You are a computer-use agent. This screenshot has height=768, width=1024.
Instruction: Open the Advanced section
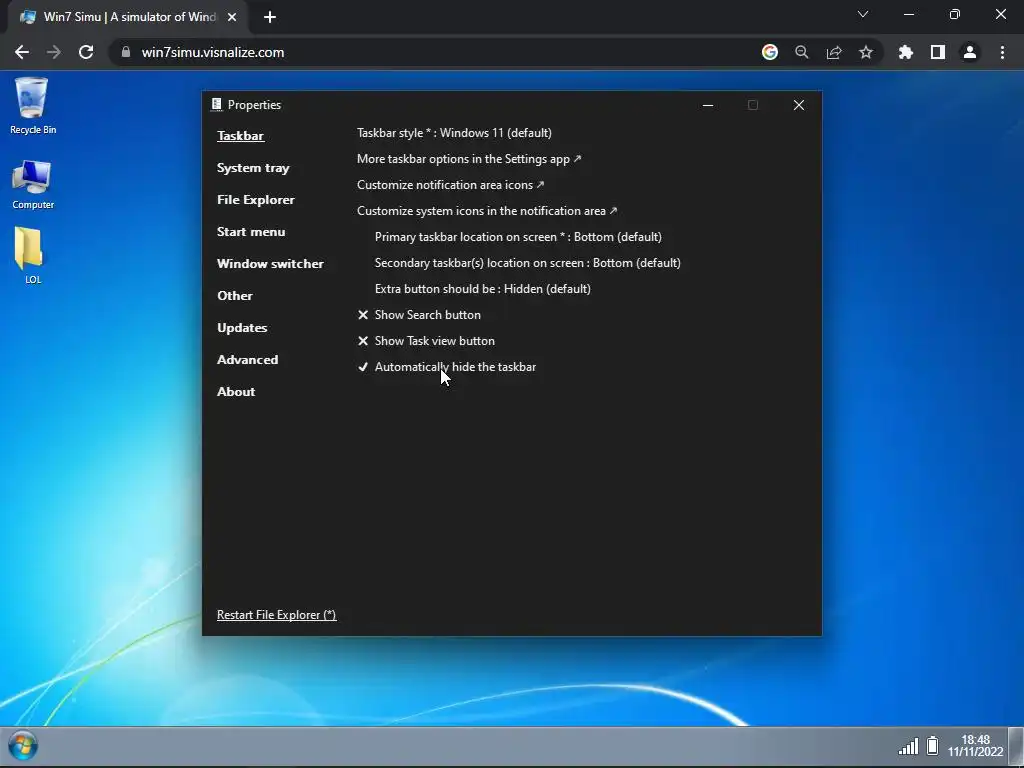tap(248, 360)
